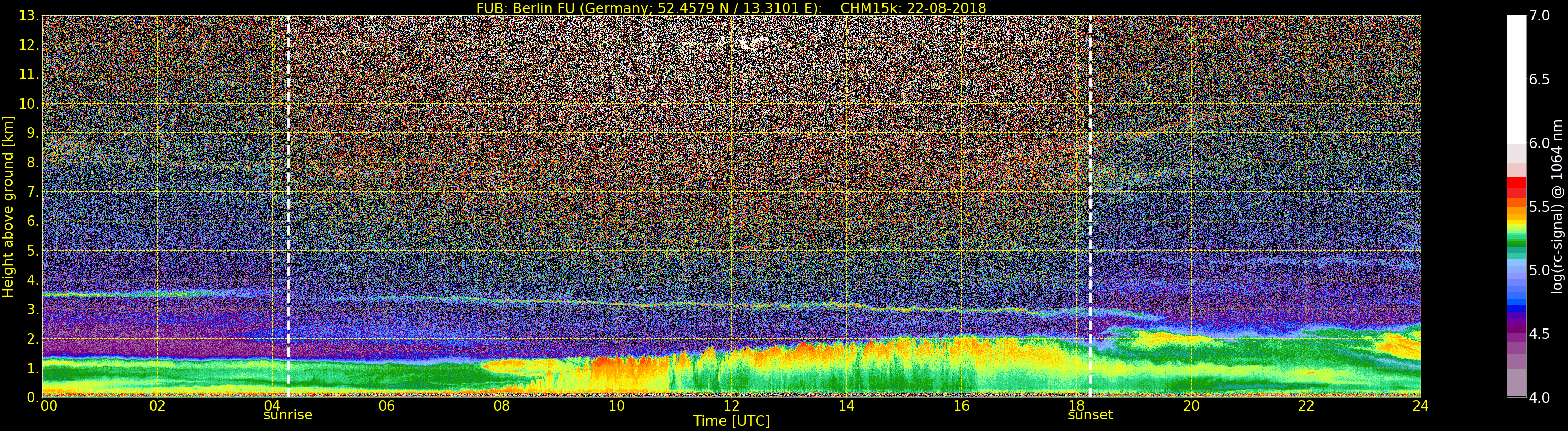Viewport: 1568px width, 431px height.
Task: Click the height axis tick label "6."
Action: click(x=32, y=221)
